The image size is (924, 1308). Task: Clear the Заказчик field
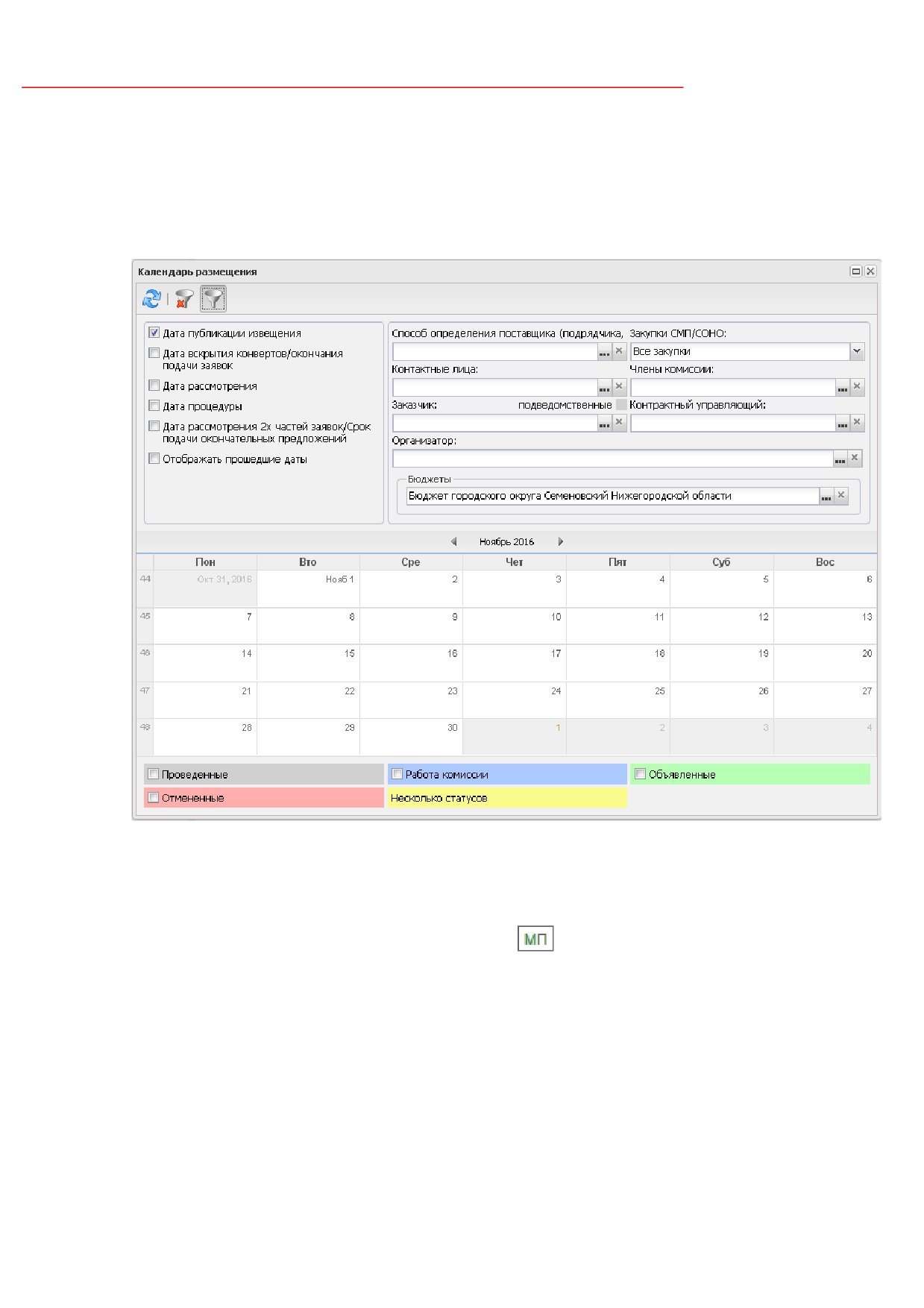tap(619, 423)
